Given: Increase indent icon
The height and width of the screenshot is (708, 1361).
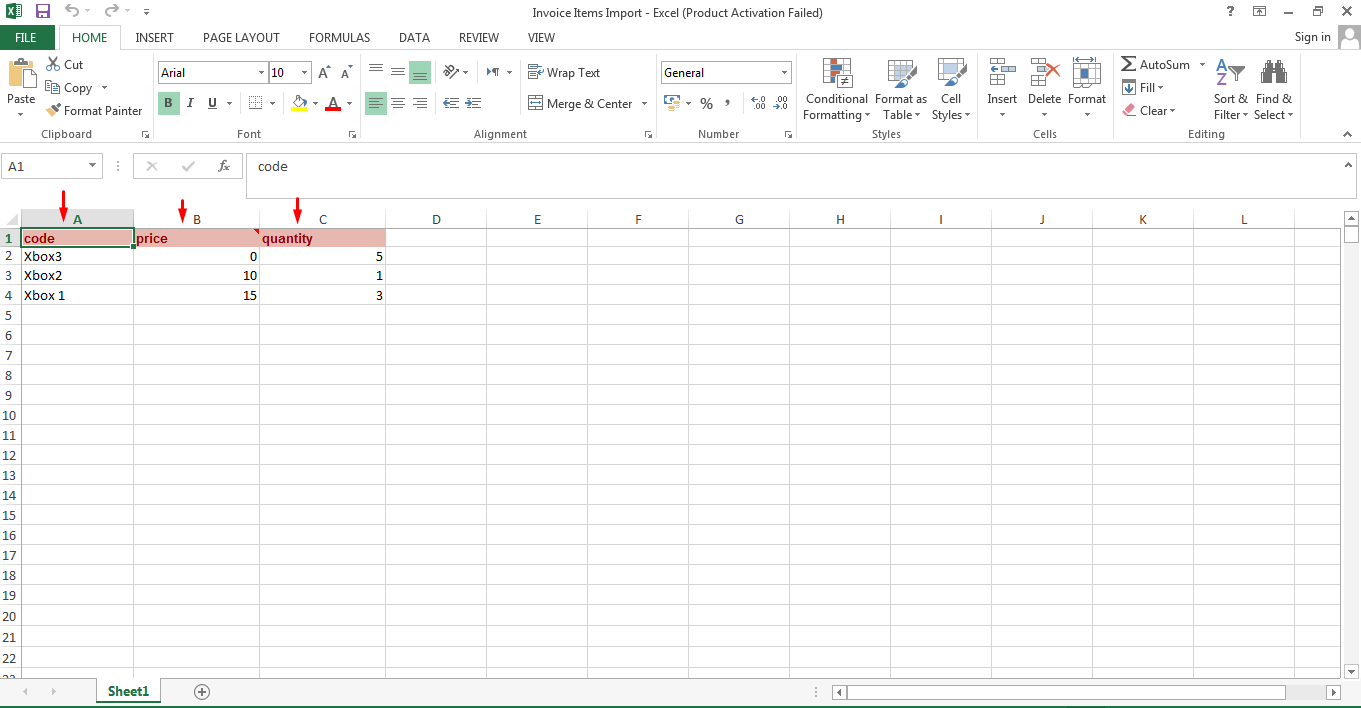Looking at the screenshot, I should click(474, 103).
